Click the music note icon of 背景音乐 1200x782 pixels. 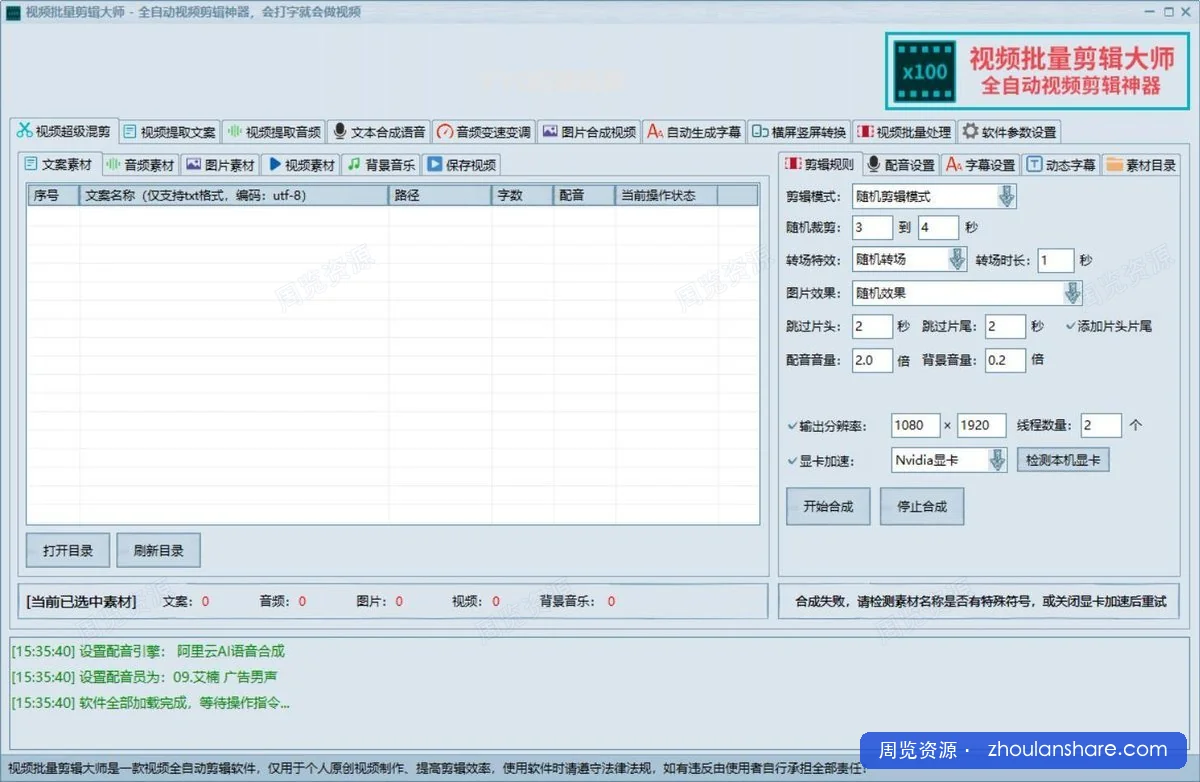click(354, 164)
